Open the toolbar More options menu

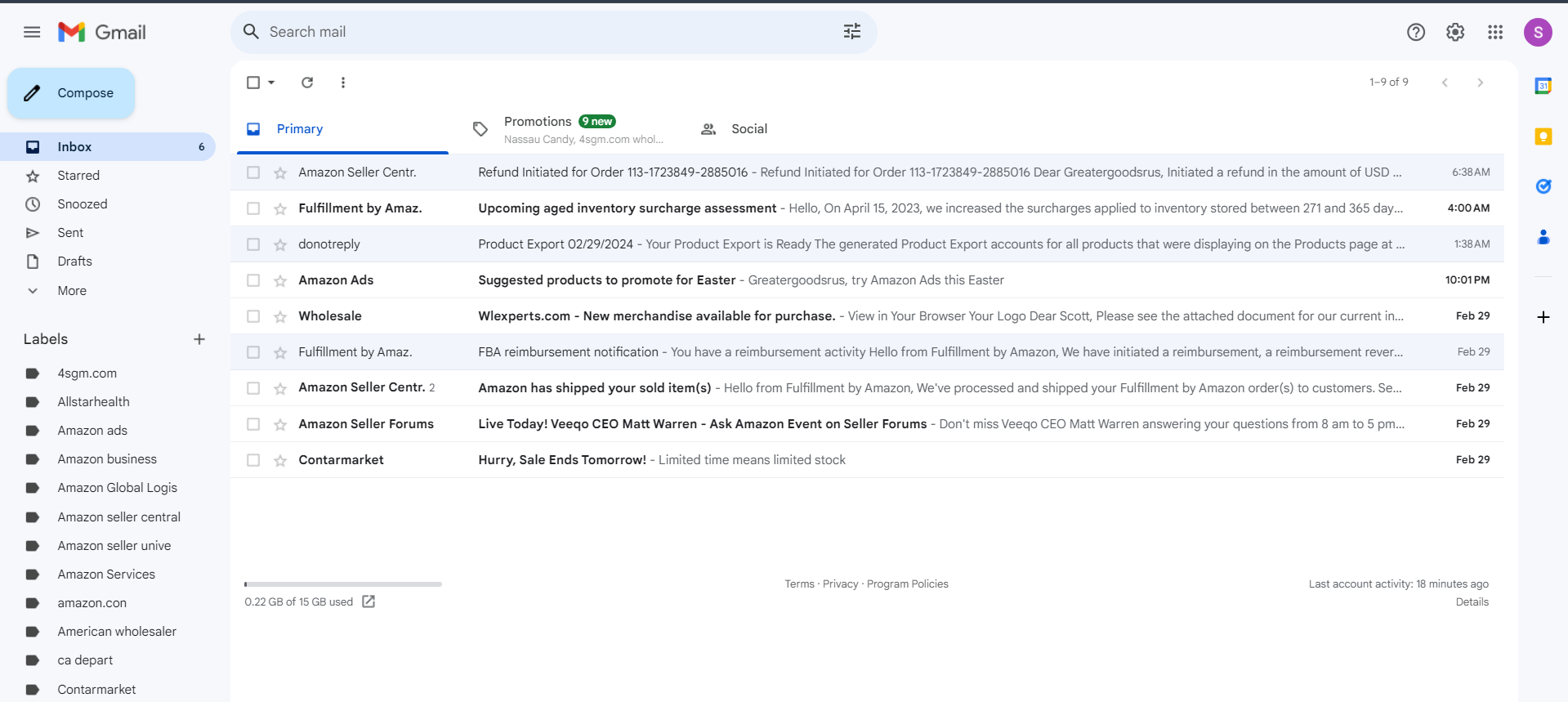tap(343, 83)
